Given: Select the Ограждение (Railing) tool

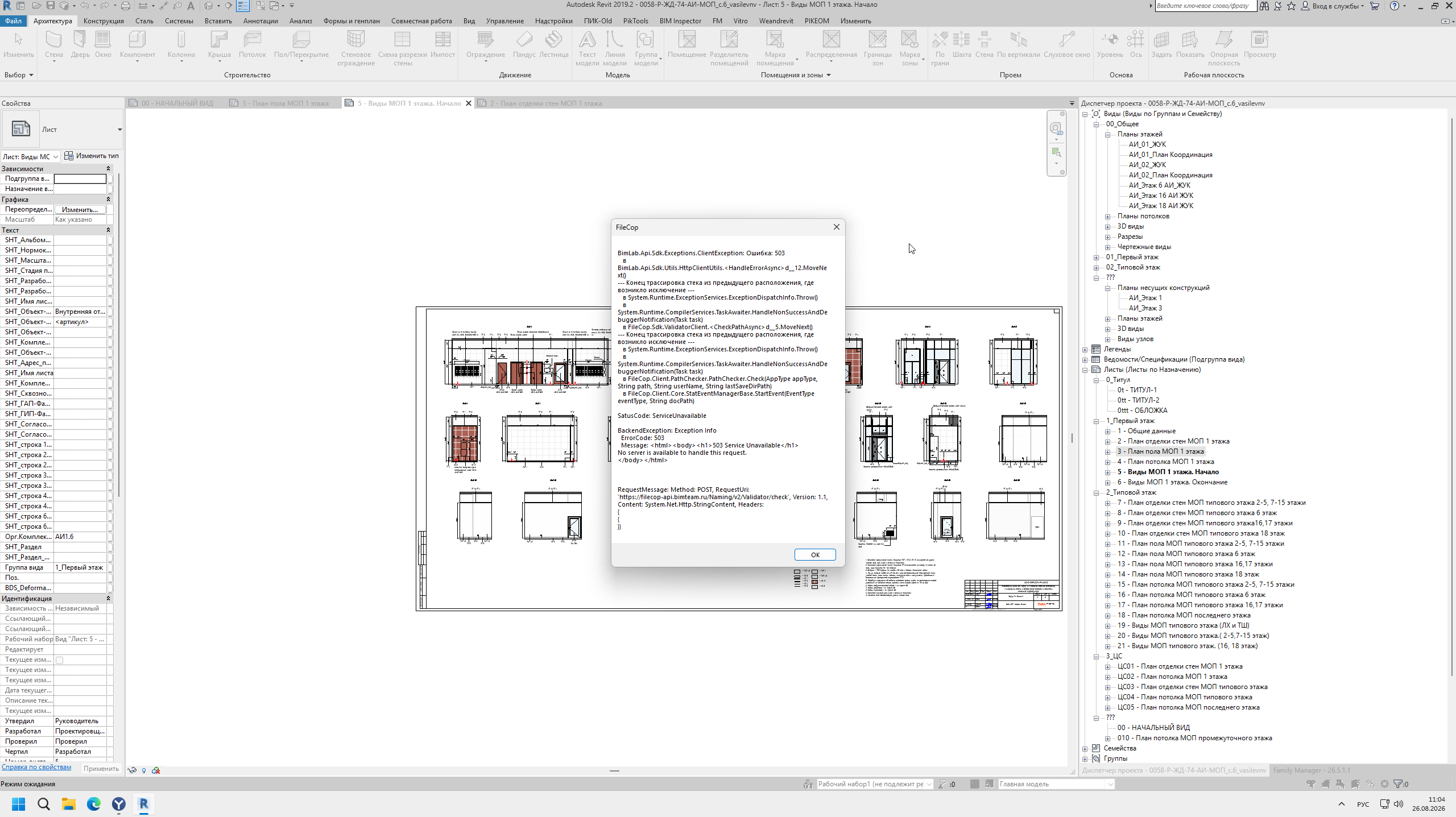Looking at the screenshot, I should tap(486, 45).
